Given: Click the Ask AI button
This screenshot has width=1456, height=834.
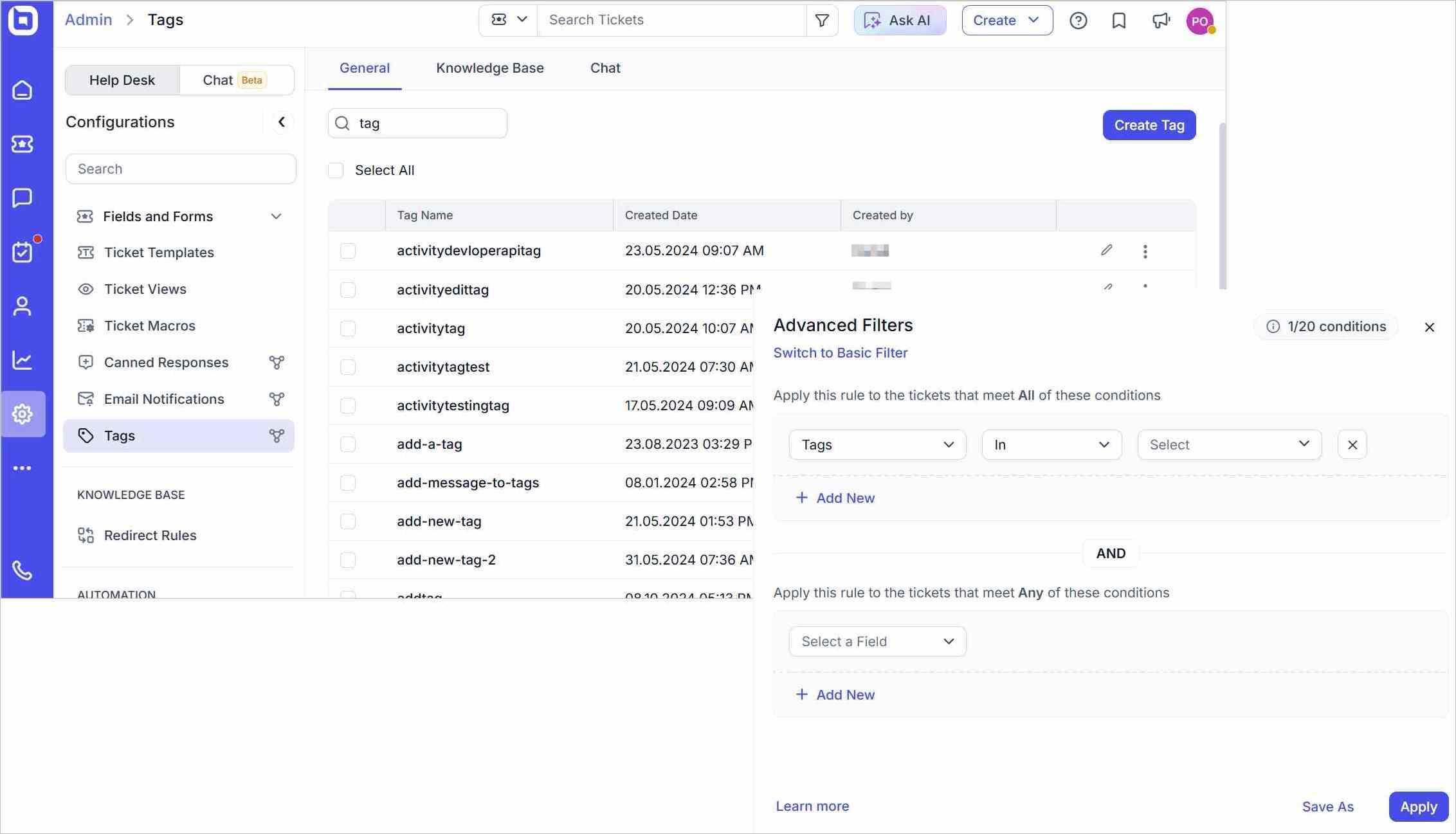Looking at the screenshot, I should (900, 21).
